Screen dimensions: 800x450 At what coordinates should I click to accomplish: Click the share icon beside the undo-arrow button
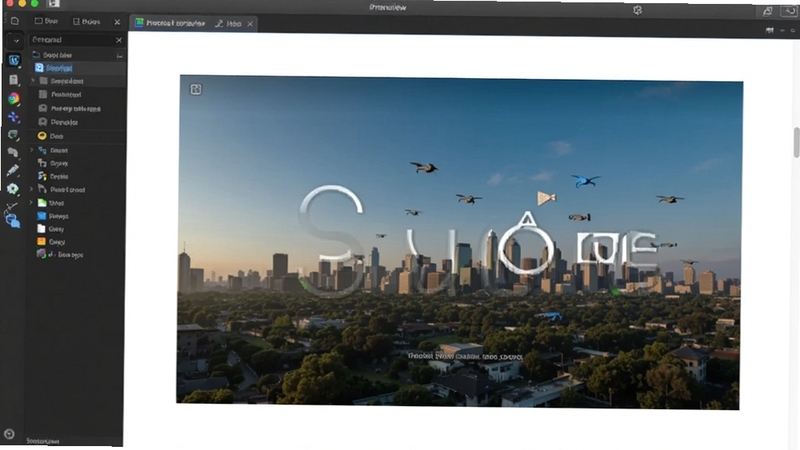point(767,11)
